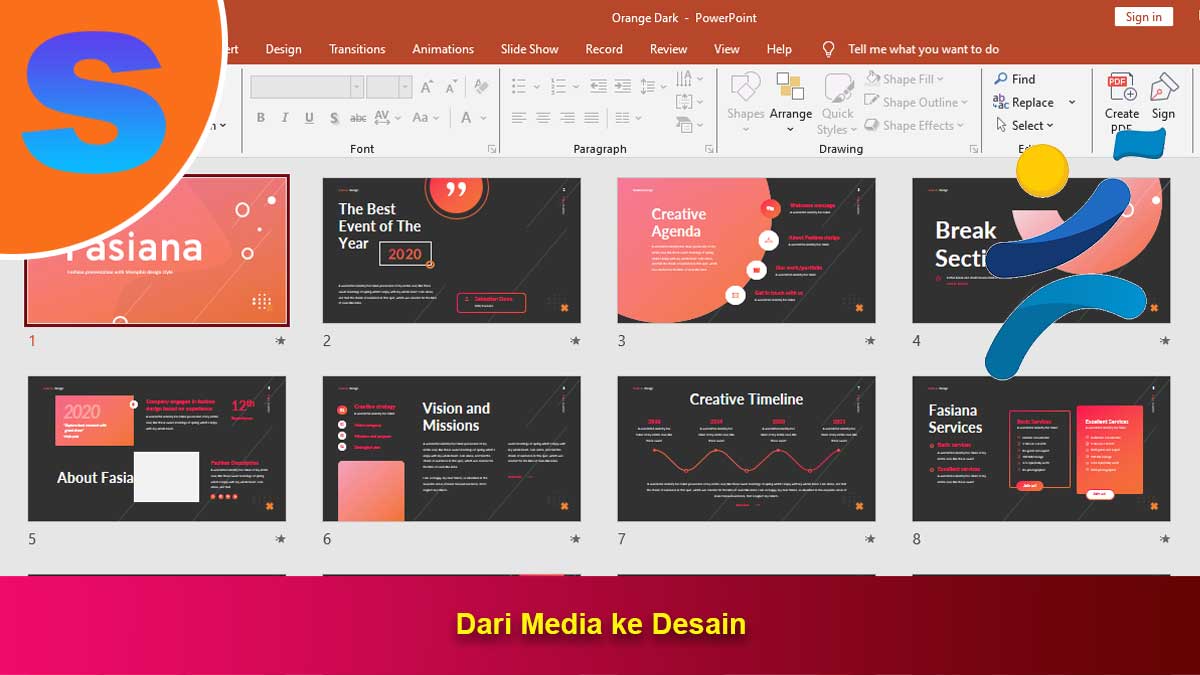Open the Shape Outline dropdown

coord(917,102)
